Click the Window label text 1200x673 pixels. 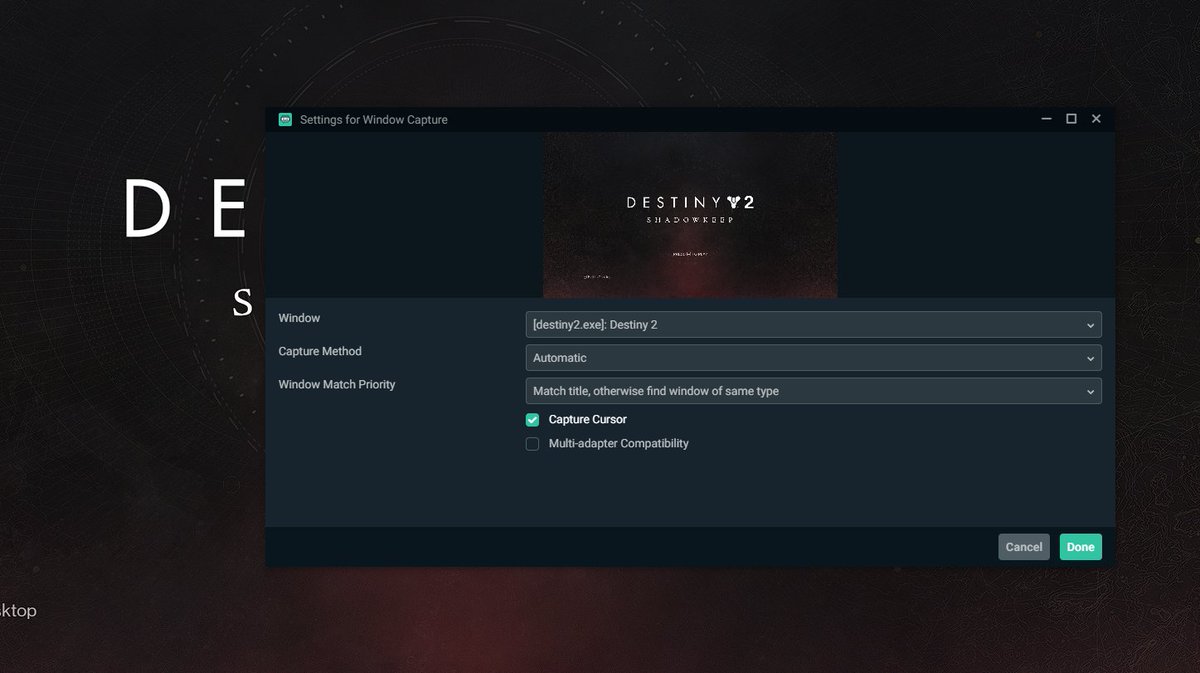(x=299, y=318)
